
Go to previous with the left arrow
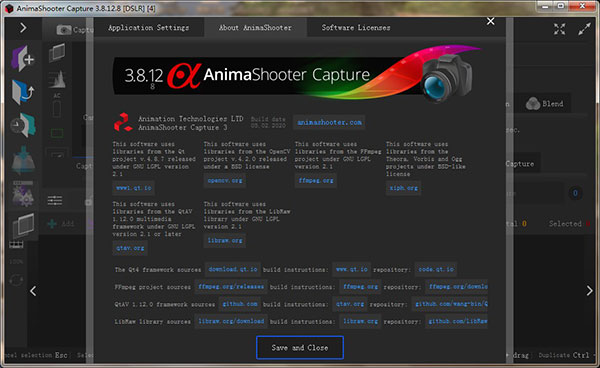pyautogui.click(x=33, y=291)
